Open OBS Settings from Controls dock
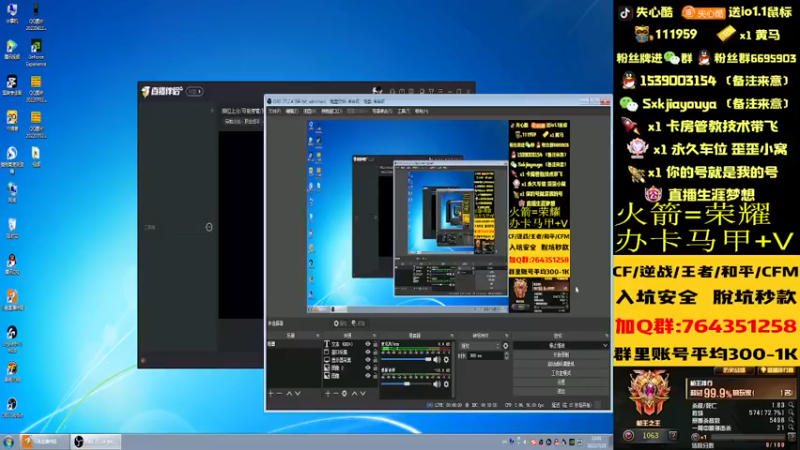 [561, 382]
